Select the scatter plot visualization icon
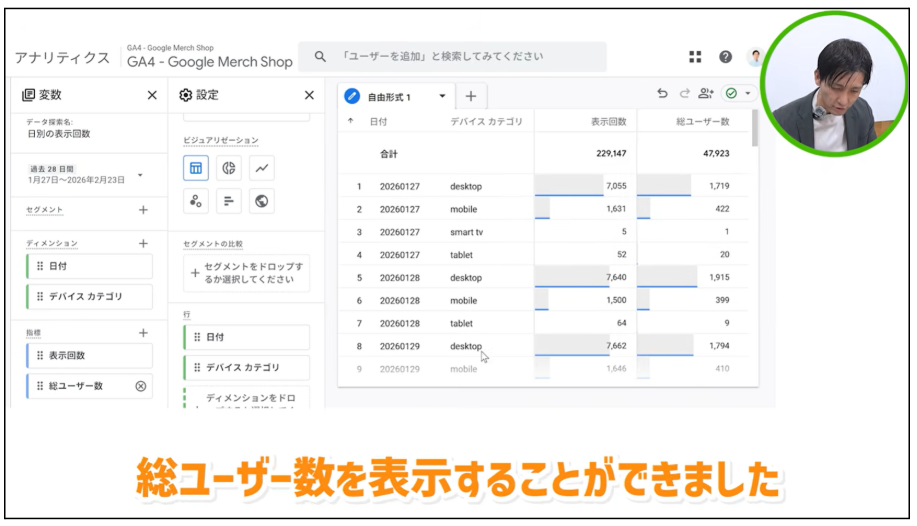Viewport: 917px width, 526px height. (x=196, y=201)
